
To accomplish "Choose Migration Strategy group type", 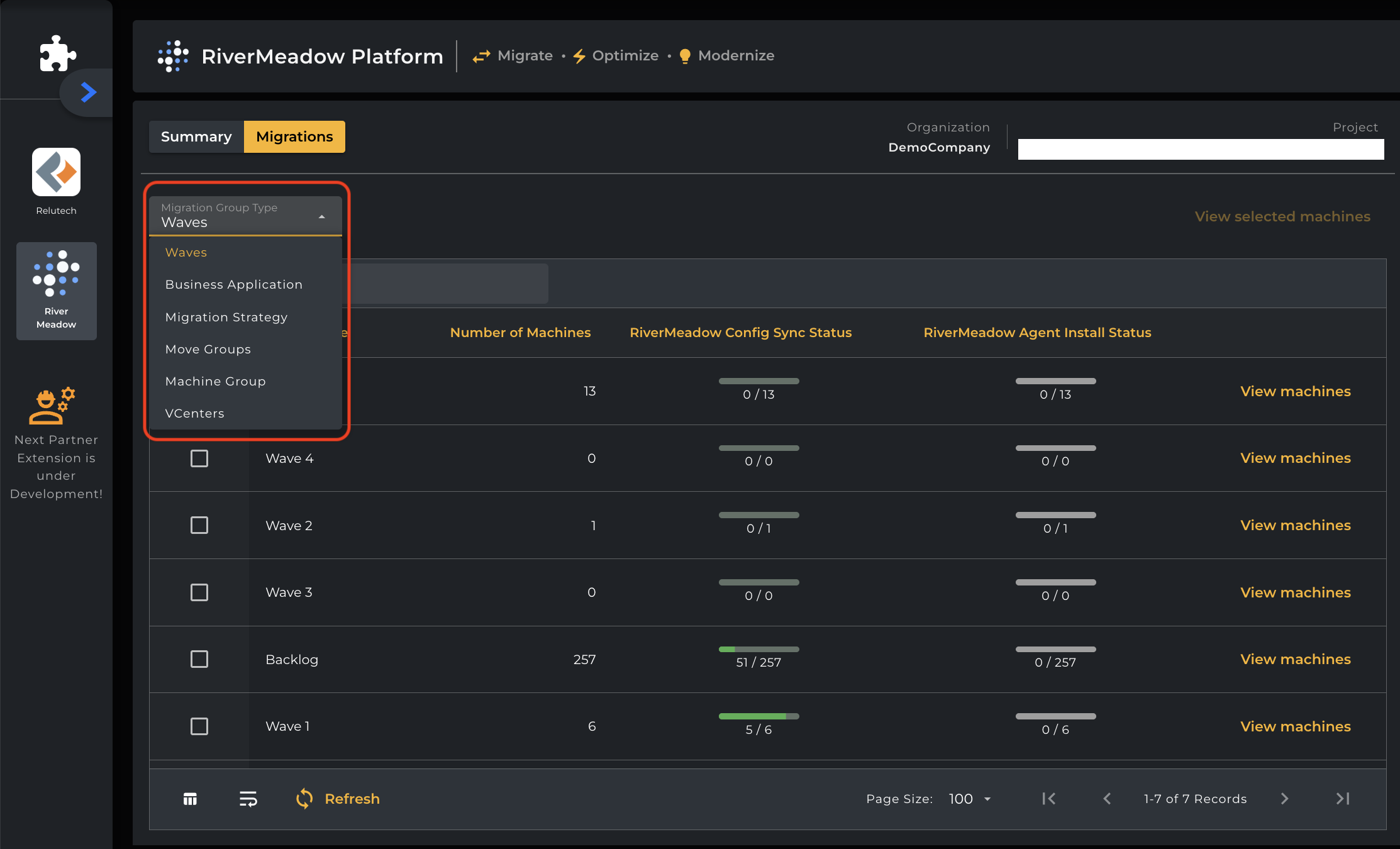I will 245,317.
